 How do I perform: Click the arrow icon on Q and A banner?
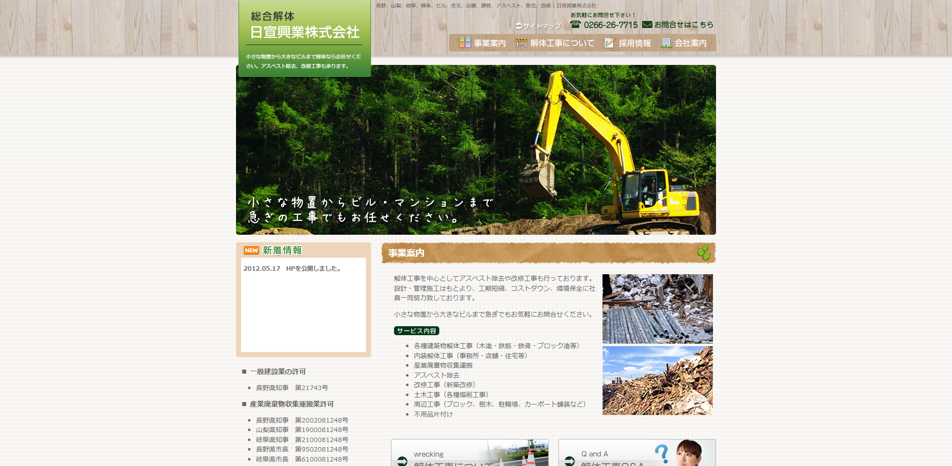(570, 461)
